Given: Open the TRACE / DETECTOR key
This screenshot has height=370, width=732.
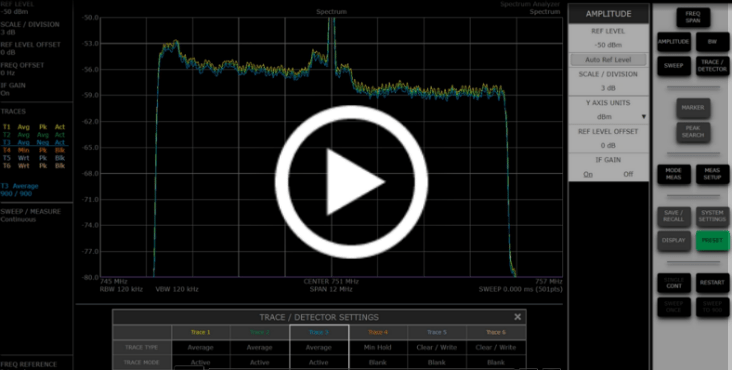Looking at the screenshot, I should [712, 66].
